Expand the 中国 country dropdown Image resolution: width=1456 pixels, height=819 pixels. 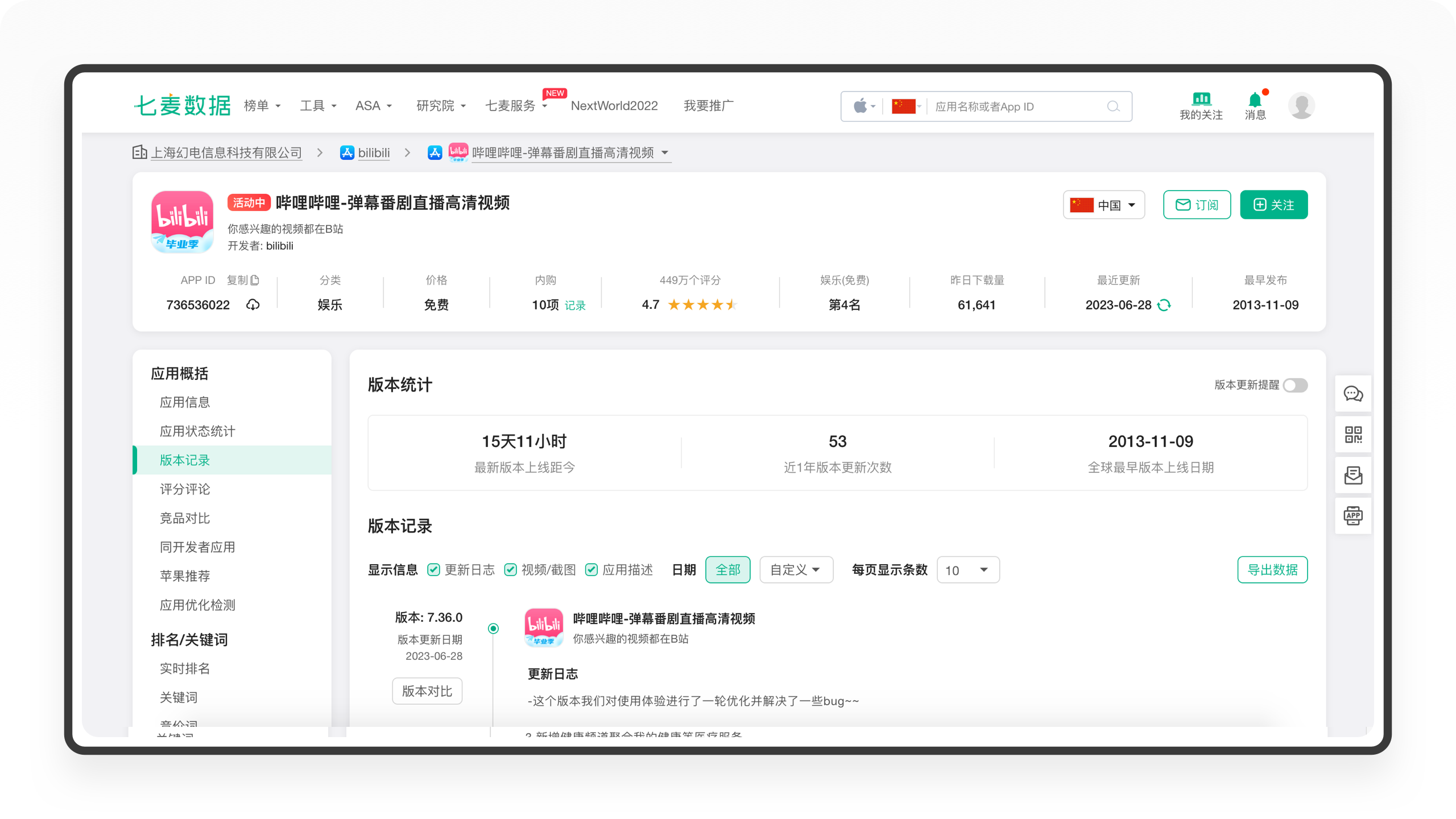(x=1103, y=205)
